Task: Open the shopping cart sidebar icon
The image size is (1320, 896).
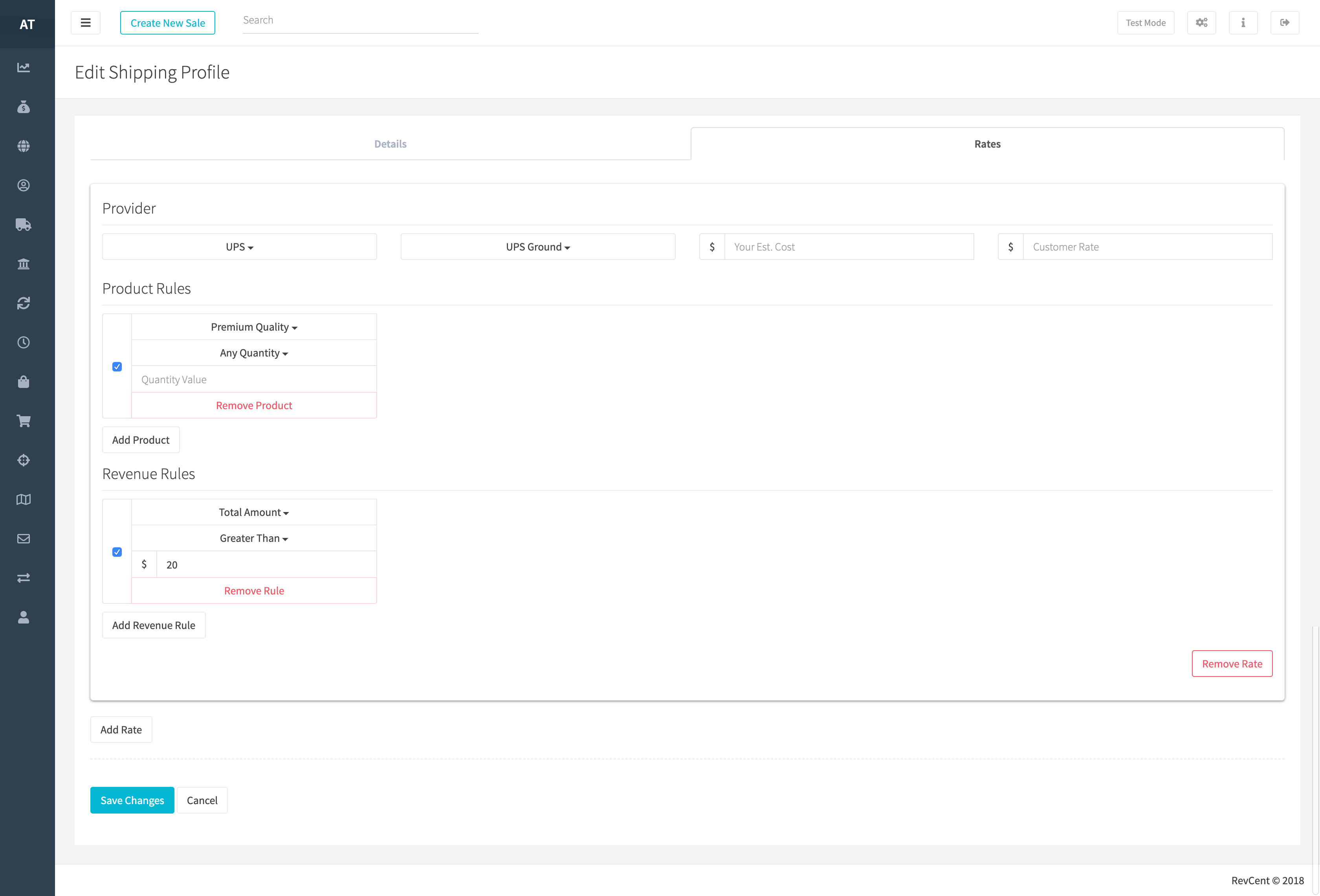Action: (x=23, y=421)
